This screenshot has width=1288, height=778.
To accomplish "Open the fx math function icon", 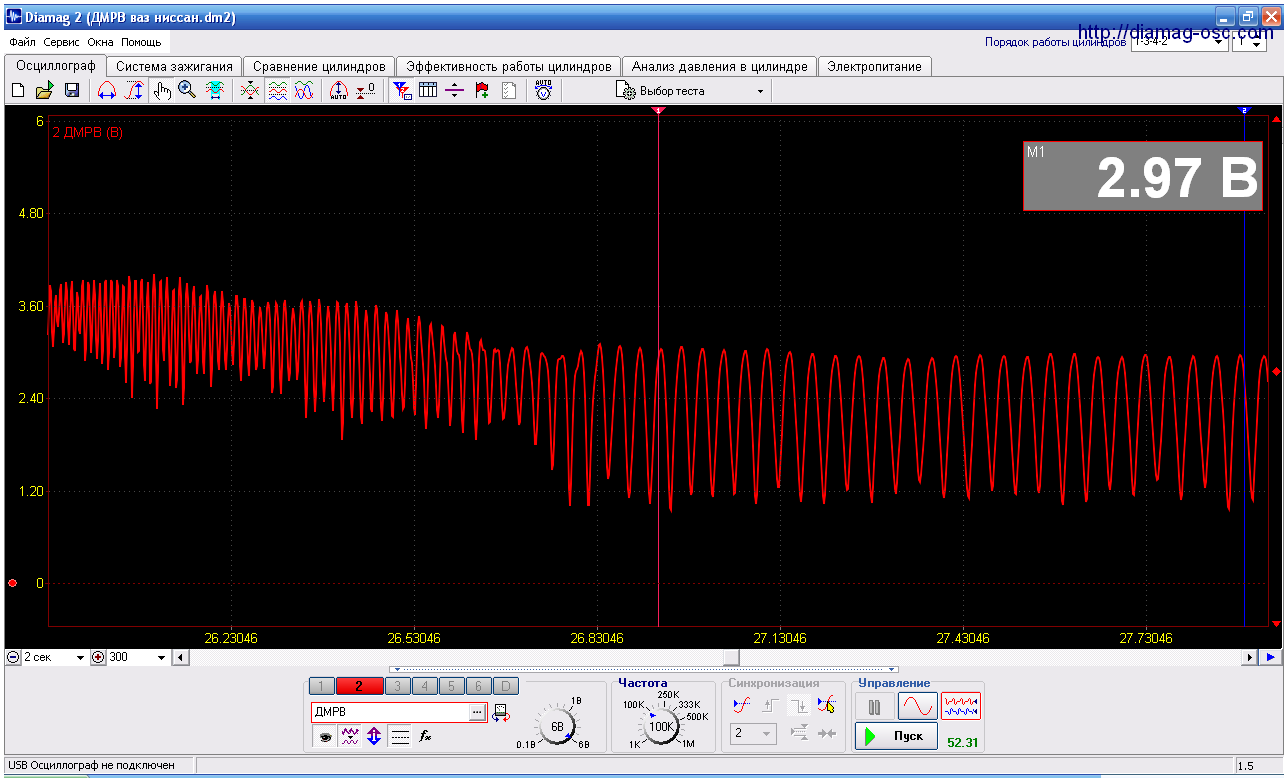I will click(x=425, y=736).
